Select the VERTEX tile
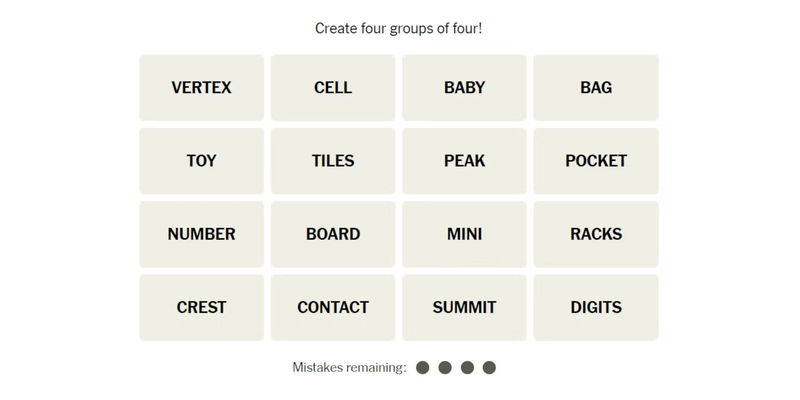 (201, 88)
